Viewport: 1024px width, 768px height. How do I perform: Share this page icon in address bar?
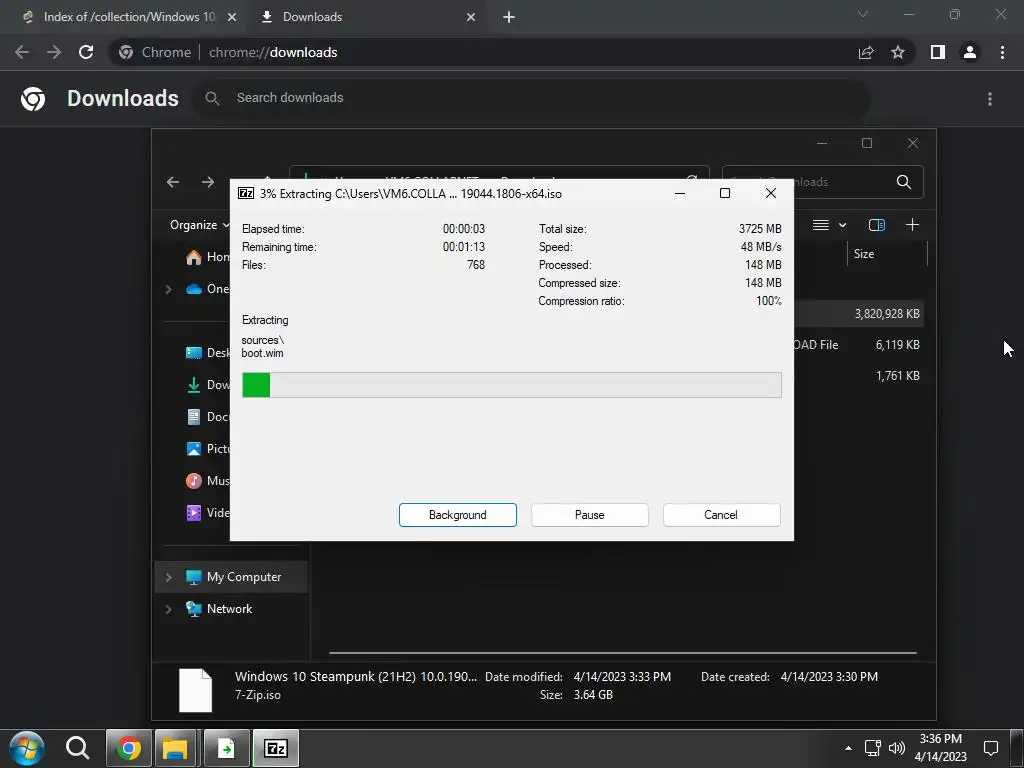point(866,52)
